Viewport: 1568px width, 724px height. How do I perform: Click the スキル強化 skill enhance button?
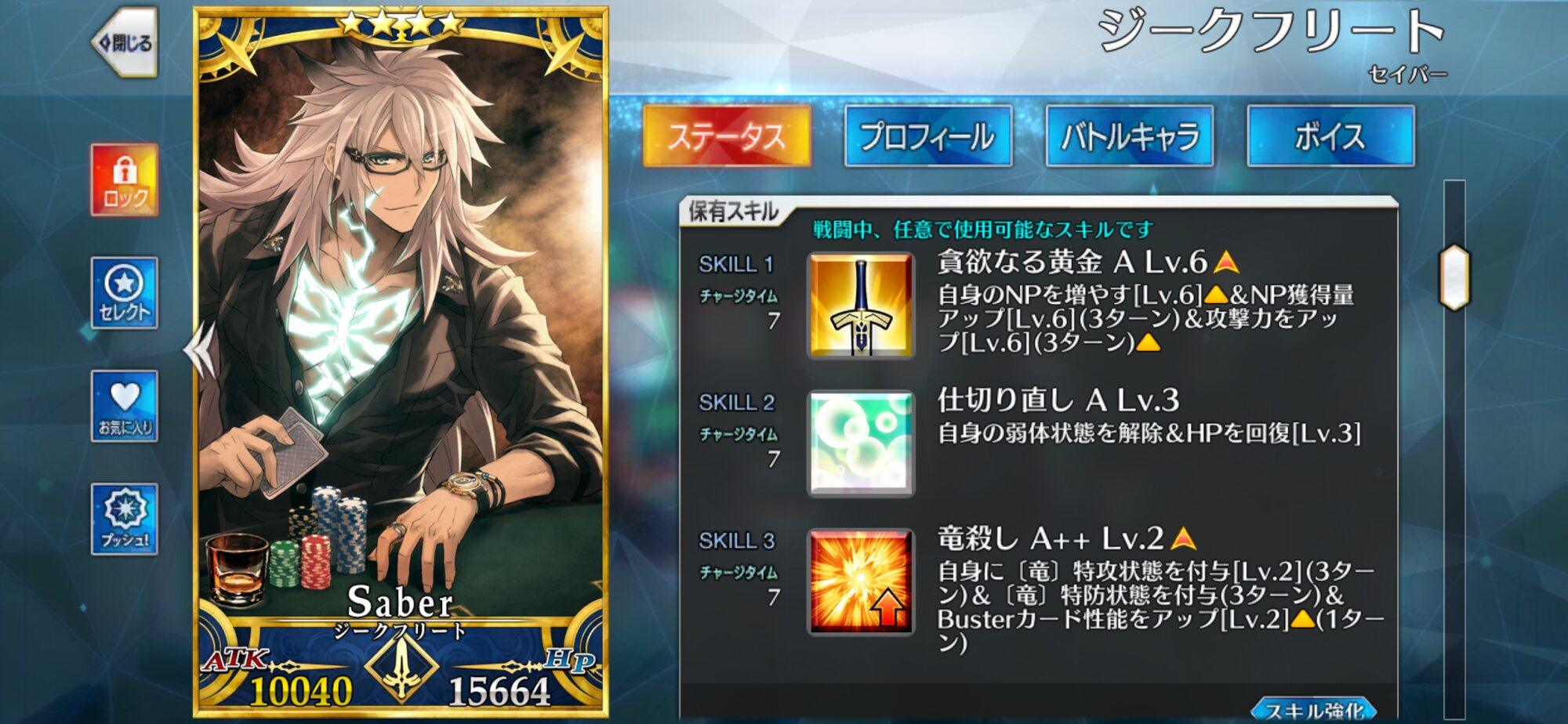1316,709
